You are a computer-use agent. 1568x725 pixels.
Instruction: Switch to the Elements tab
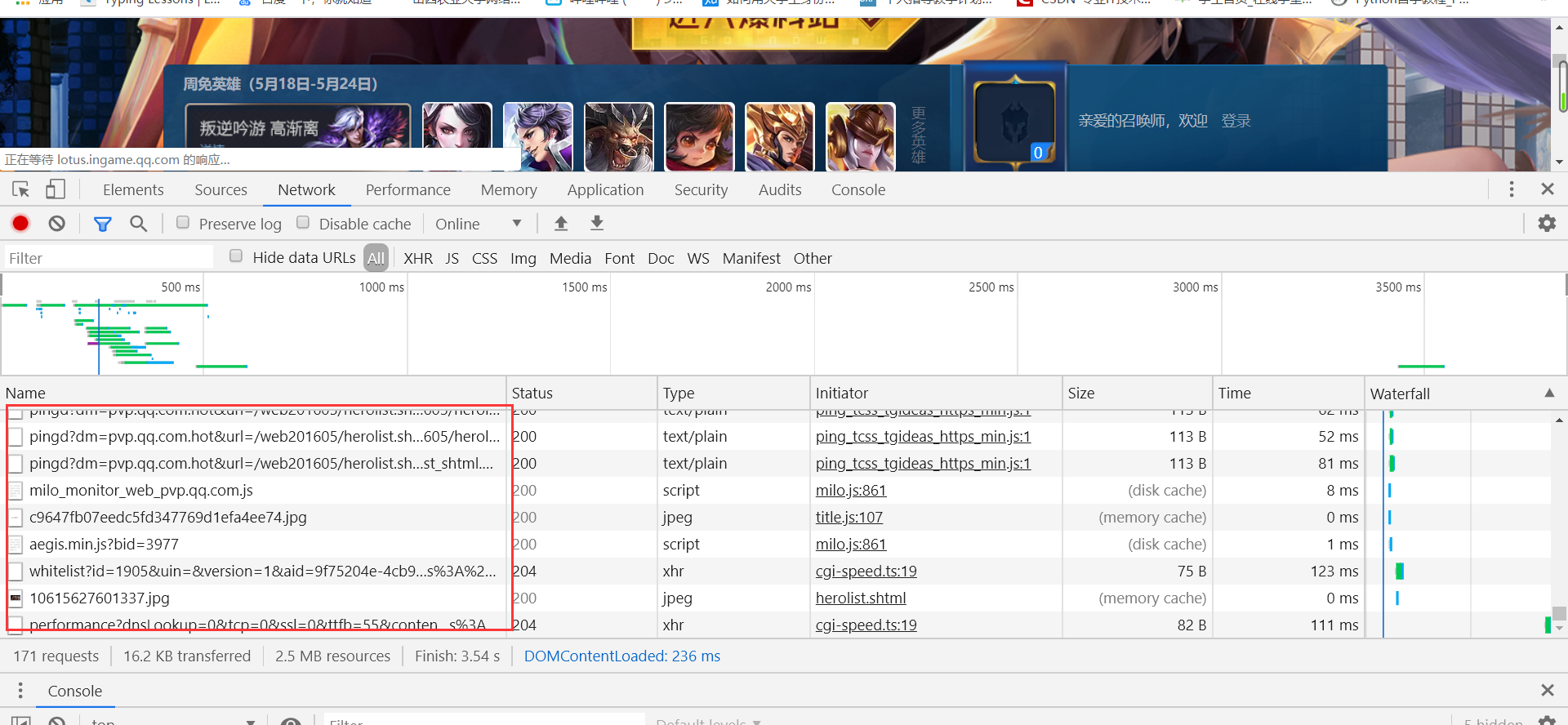point(133,189)
